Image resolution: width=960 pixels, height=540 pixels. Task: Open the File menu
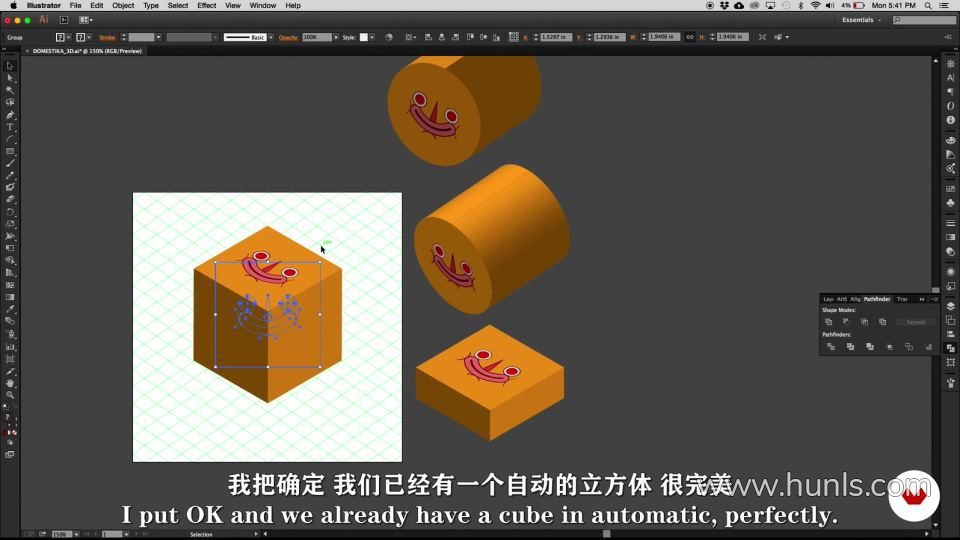click(x=75, y=6)
